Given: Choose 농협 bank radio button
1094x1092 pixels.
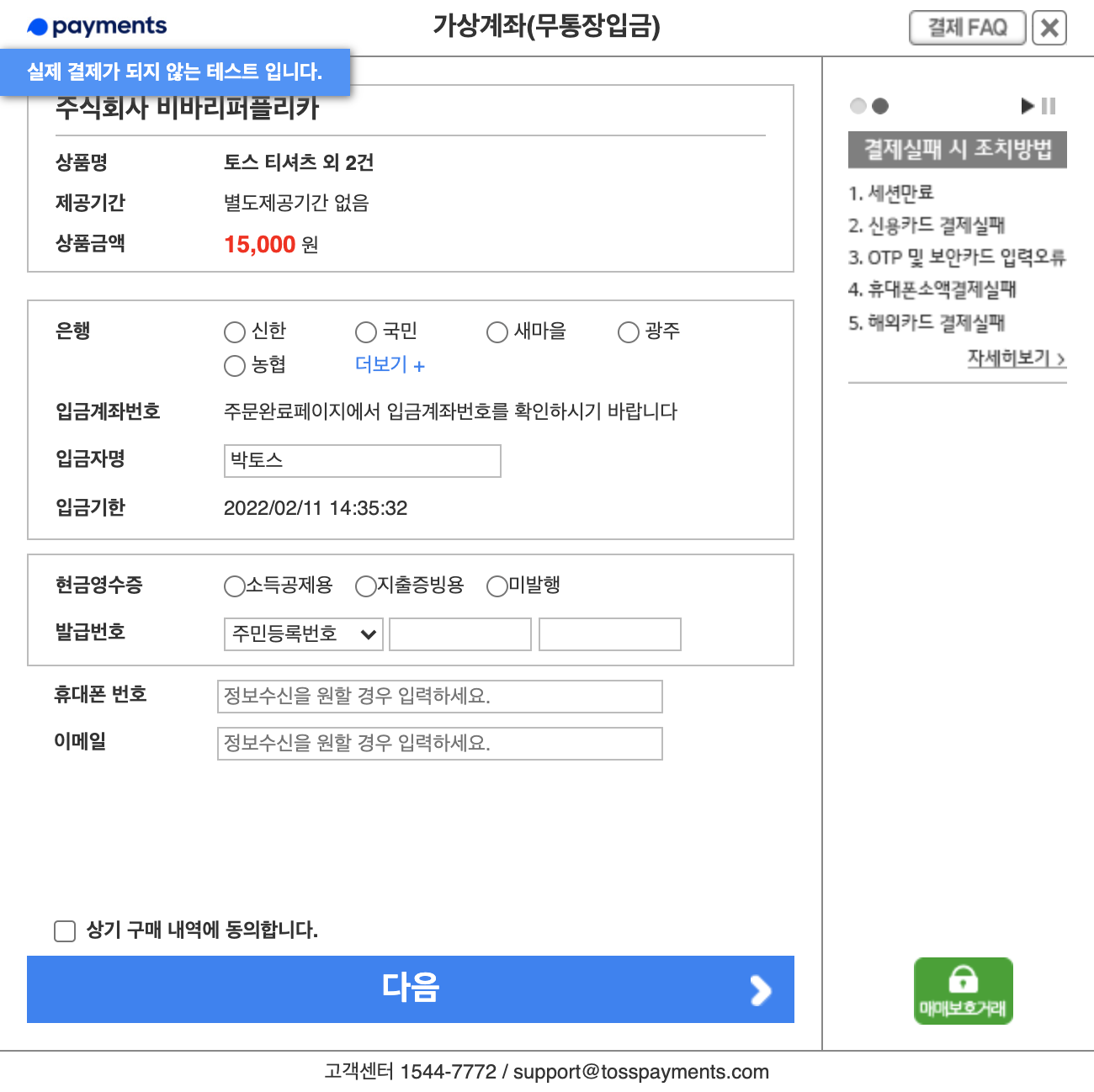Looking at the screenshot, I should point(235,366).
